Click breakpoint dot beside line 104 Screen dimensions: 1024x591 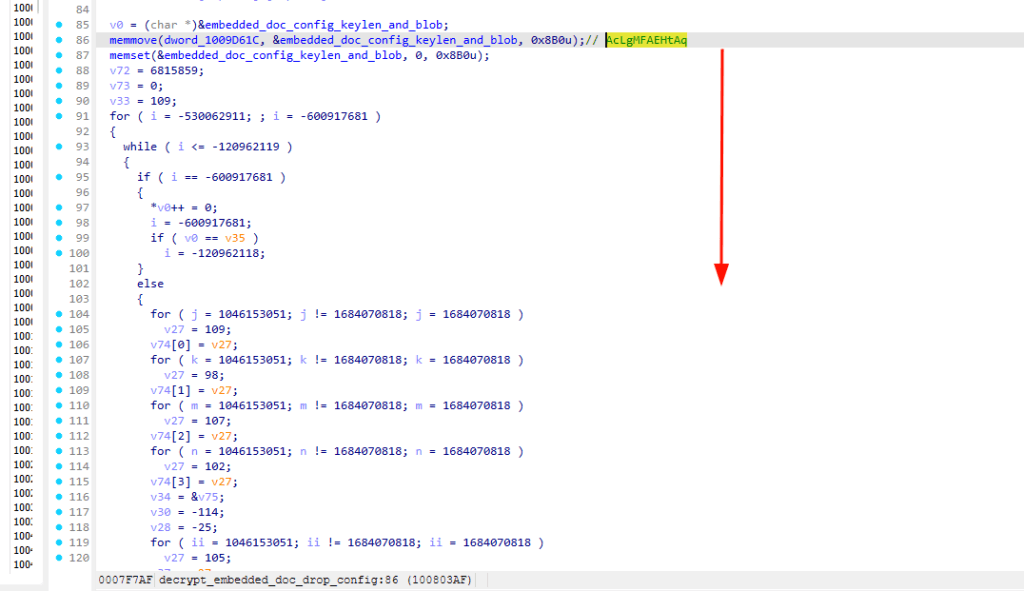pyautogui.click(x=59, y=314)
